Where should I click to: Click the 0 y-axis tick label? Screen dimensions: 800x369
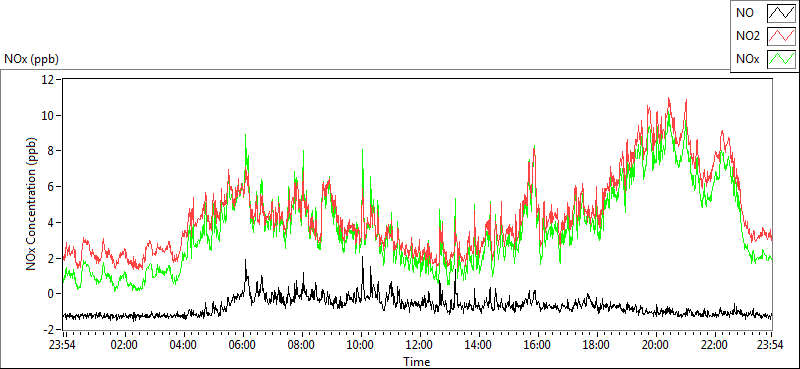[x=51, y=294]
